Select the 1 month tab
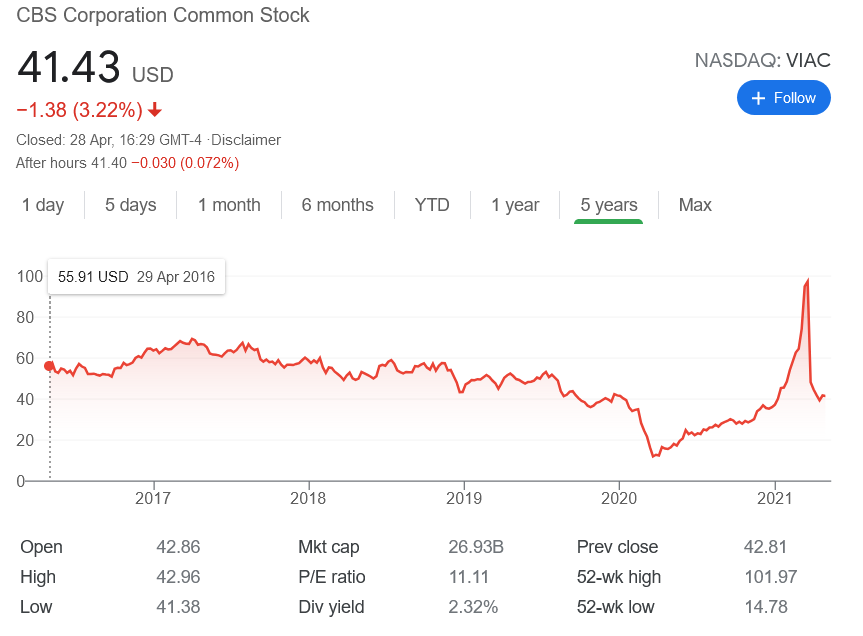 [229, 205]
